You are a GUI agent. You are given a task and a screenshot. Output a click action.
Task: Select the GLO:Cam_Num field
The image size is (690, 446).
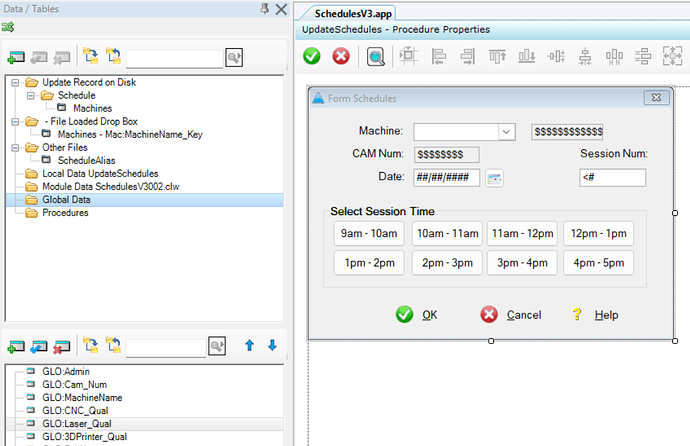[x=74, y=385]
